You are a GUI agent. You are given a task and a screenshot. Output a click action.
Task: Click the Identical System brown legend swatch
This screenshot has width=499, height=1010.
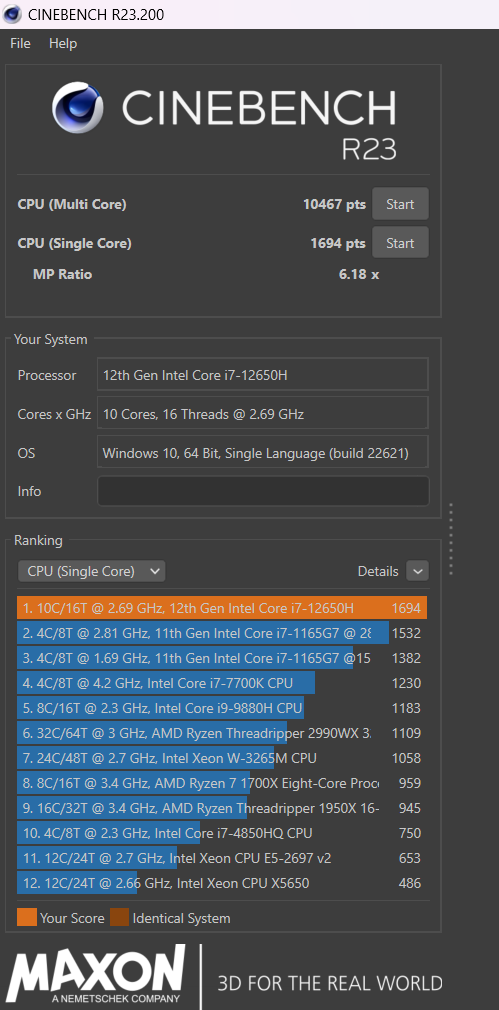coord(119,917)
